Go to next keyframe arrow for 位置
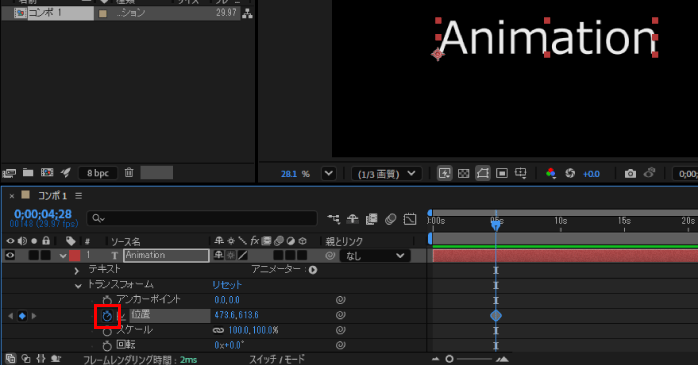 [x=34, y=316]
